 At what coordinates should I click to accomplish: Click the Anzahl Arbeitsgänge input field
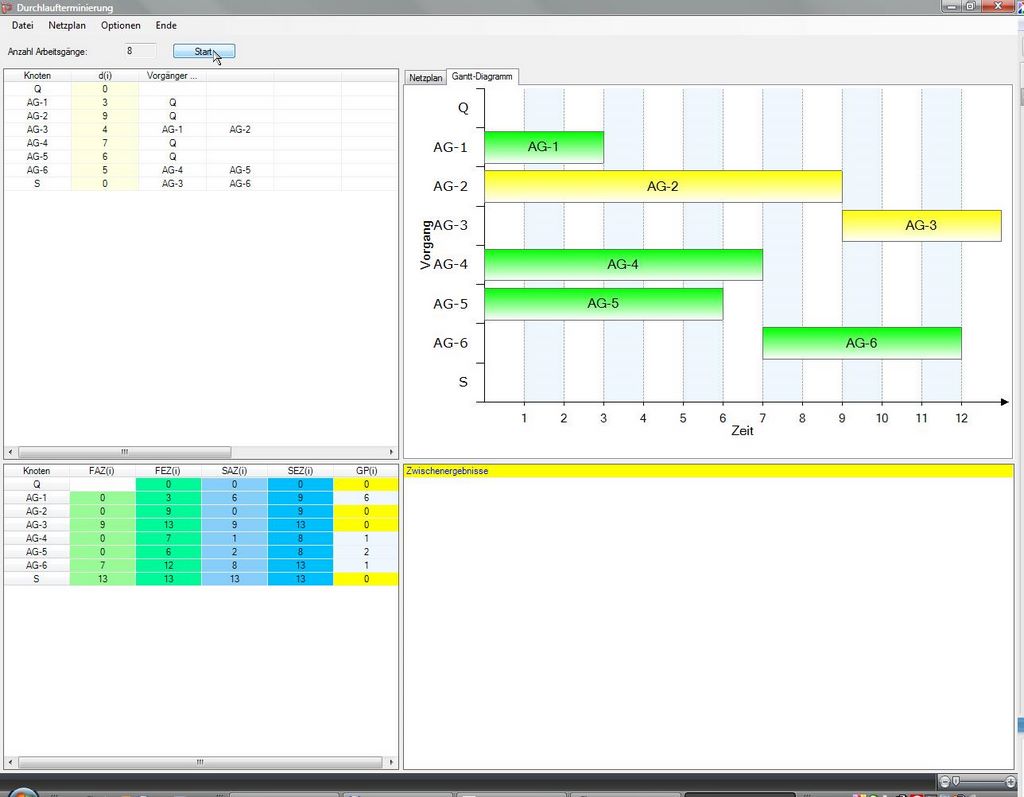[x=139, y=50]
